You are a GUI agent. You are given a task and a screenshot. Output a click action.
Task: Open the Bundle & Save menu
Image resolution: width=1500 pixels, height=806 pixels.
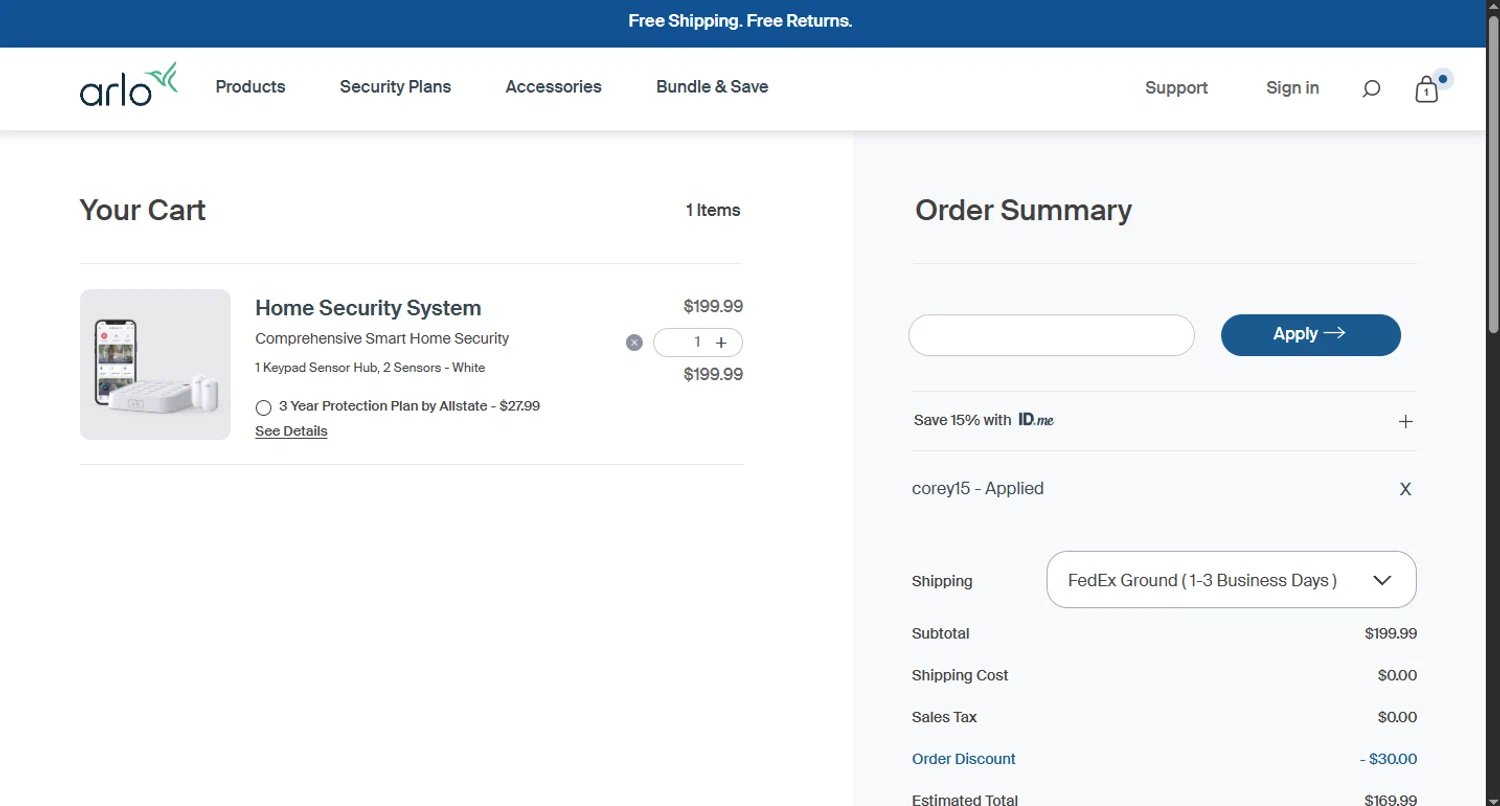click(712, 87)
